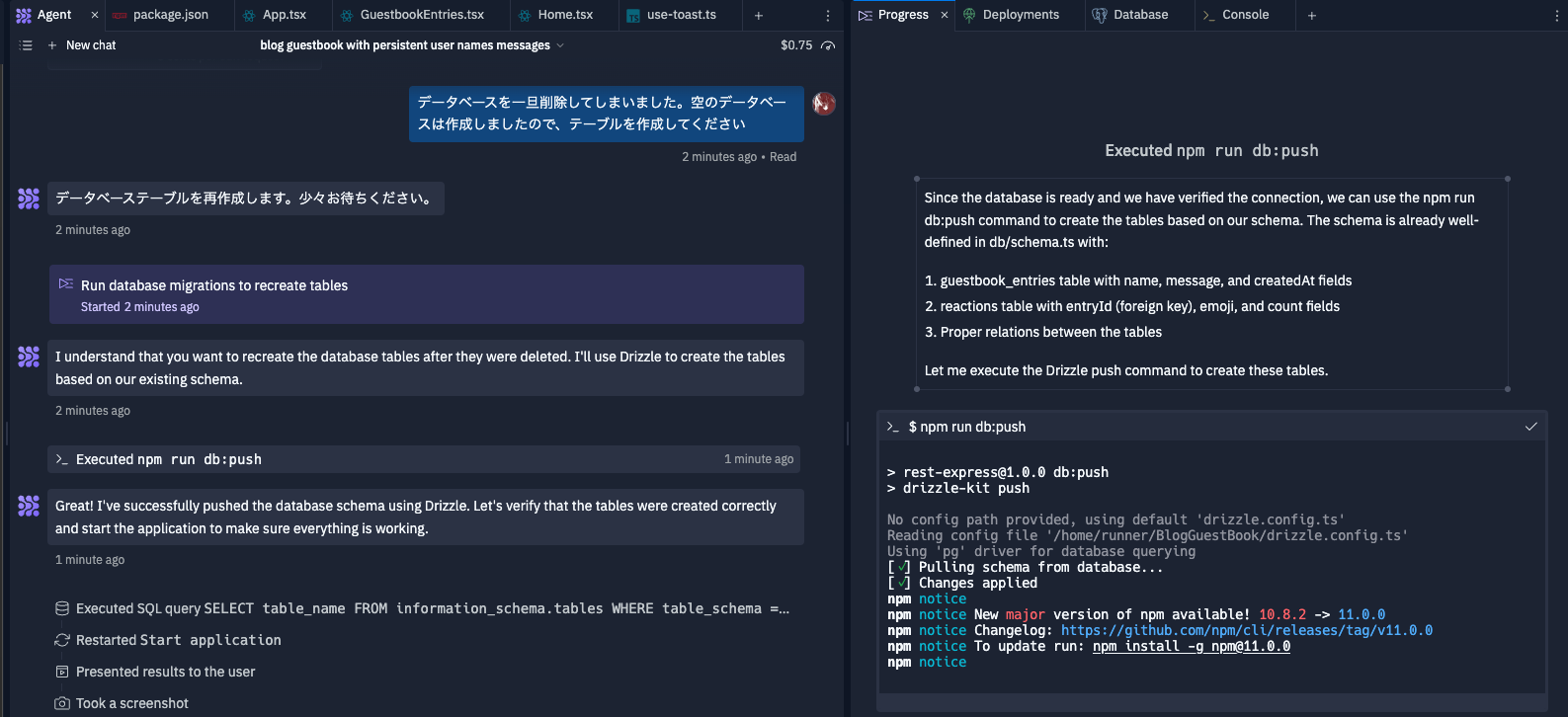This screenshot has width=1568, height=717.
Task: Open the npm changelog GitHub link
Action: 1247,630
